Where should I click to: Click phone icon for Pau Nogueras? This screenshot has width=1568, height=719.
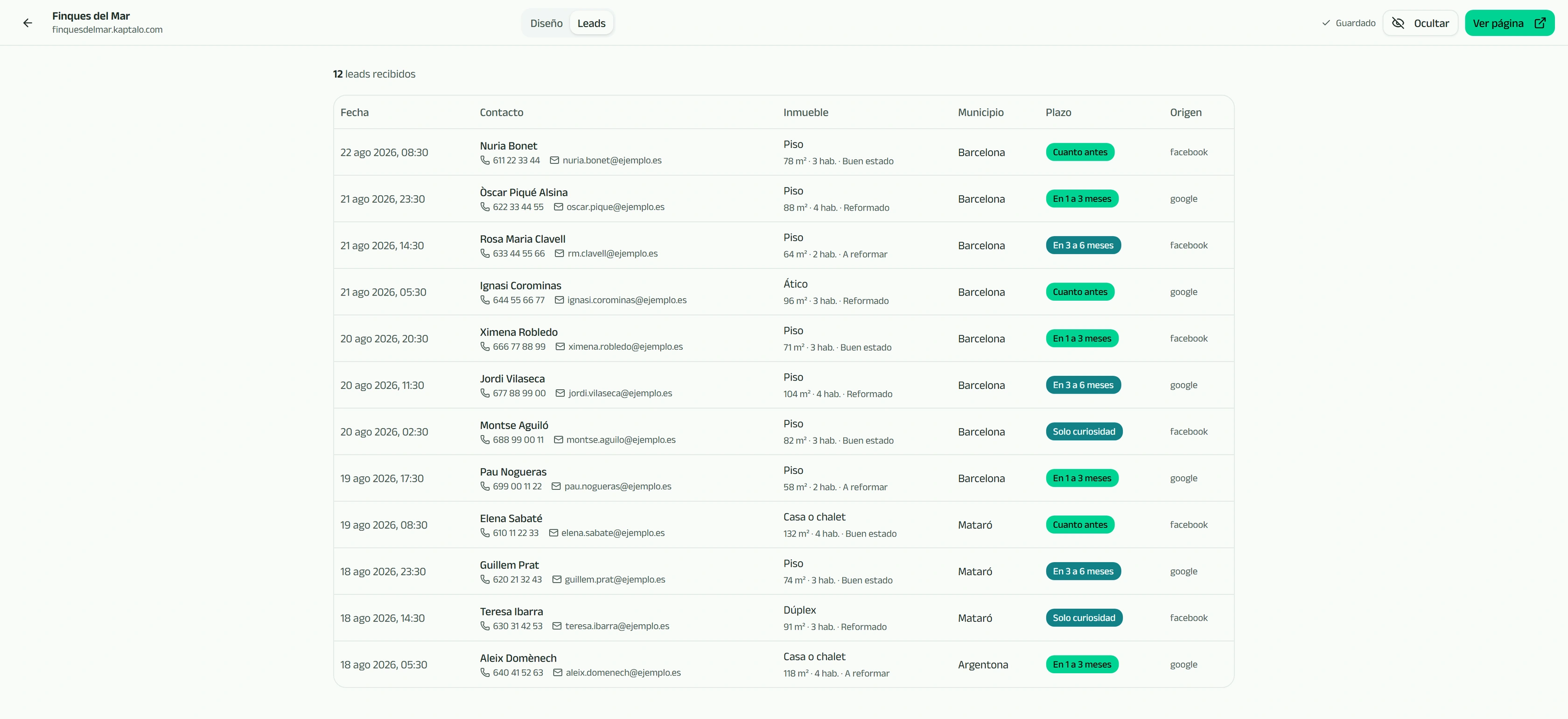pyautogui.click(x=485, y=486)
